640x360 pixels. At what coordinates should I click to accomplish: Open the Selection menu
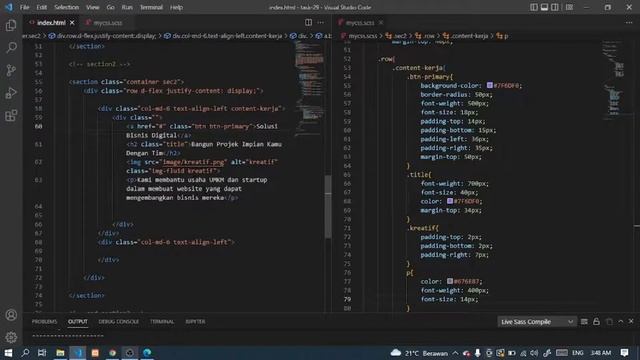pyautogui.click(x=67, y=7)
